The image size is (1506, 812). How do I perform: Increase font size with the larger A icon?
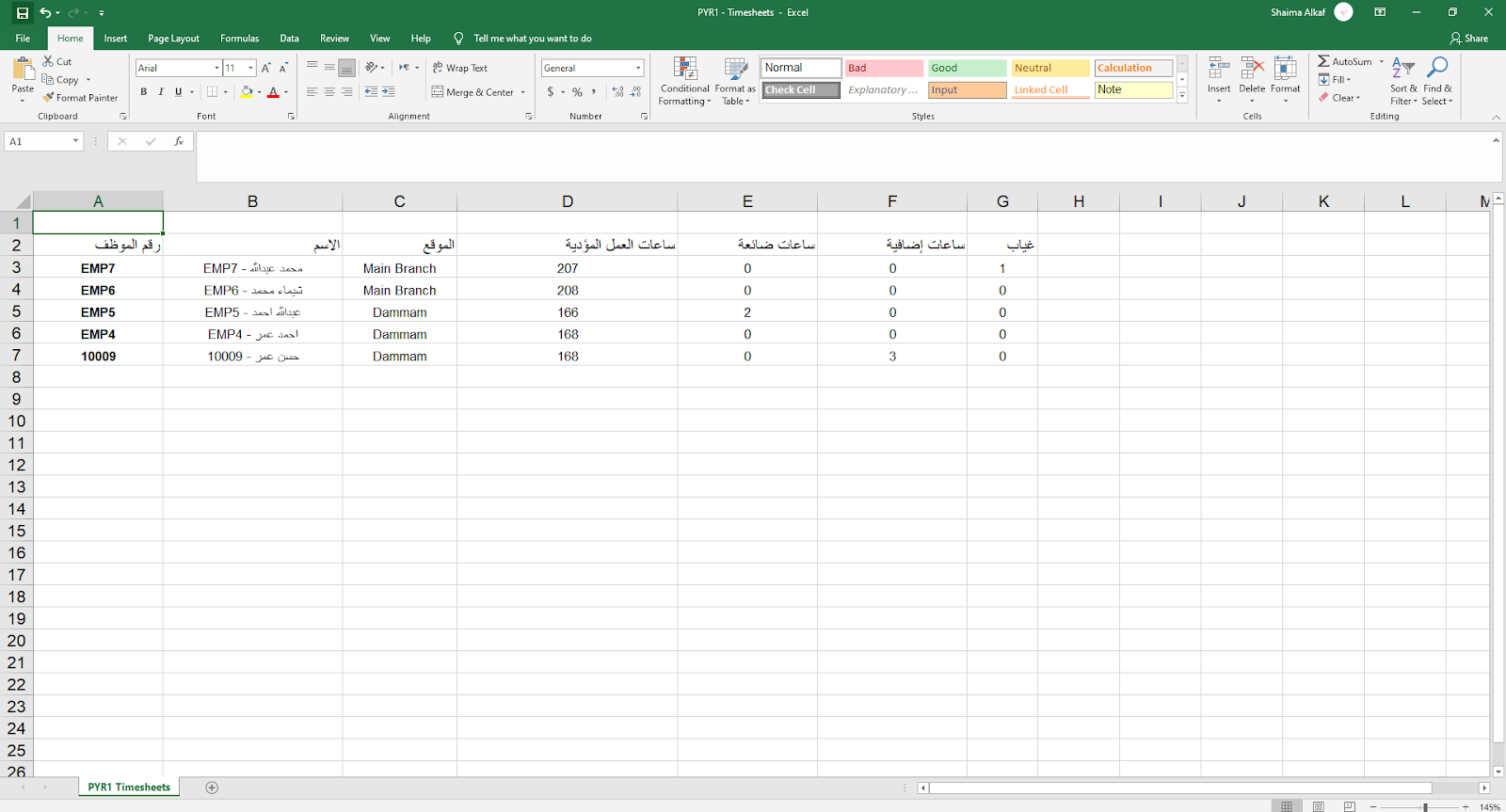pos(266,68)
